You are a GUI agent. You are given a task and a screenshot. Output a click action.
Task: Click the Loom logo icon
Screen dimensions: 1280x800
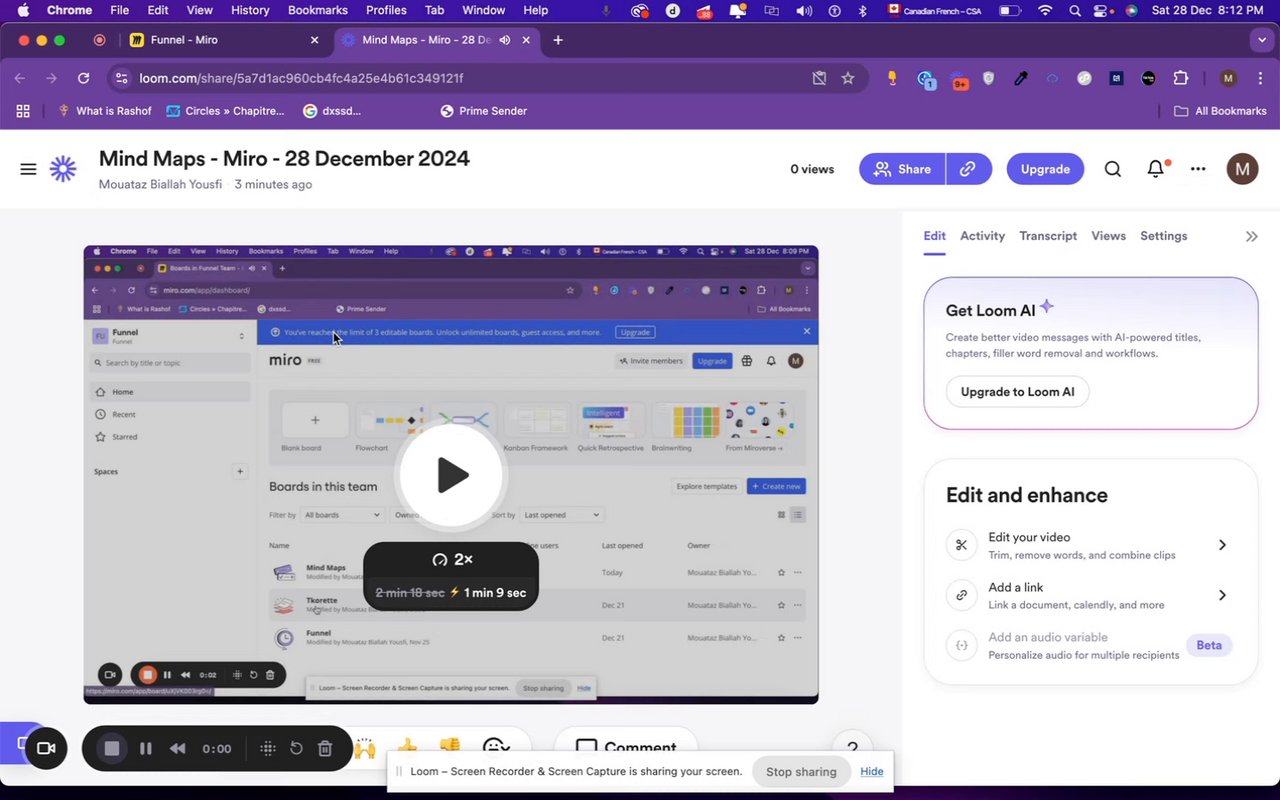pyautogui.click(x=63, y=169)
